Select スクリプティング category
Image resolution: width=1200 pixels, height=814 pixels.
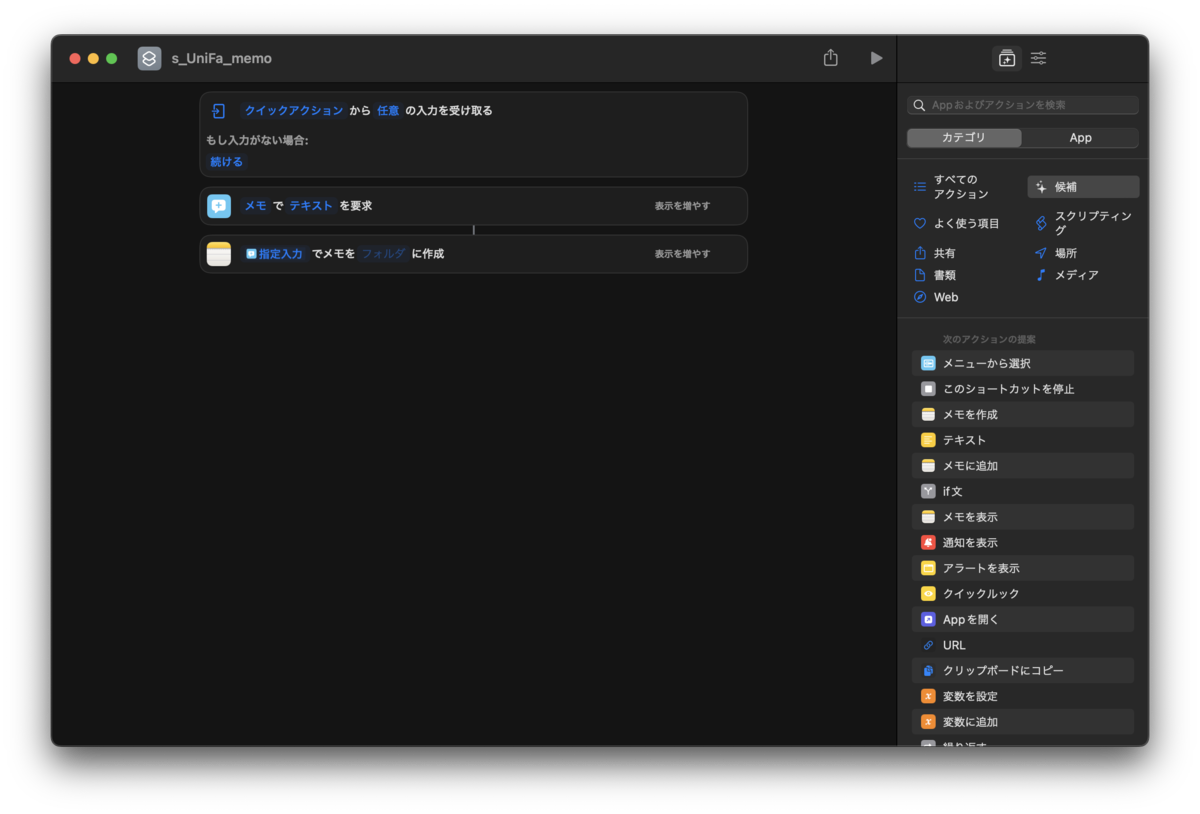[1085, 223]
